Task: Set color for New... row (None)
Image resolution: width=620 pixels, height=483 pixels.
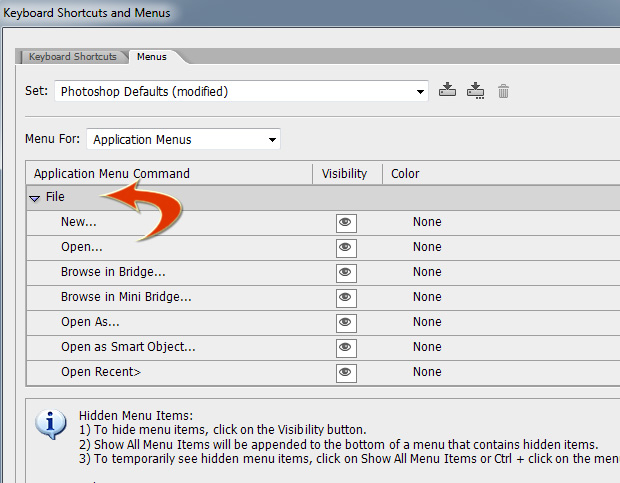Action: (427, 222)
